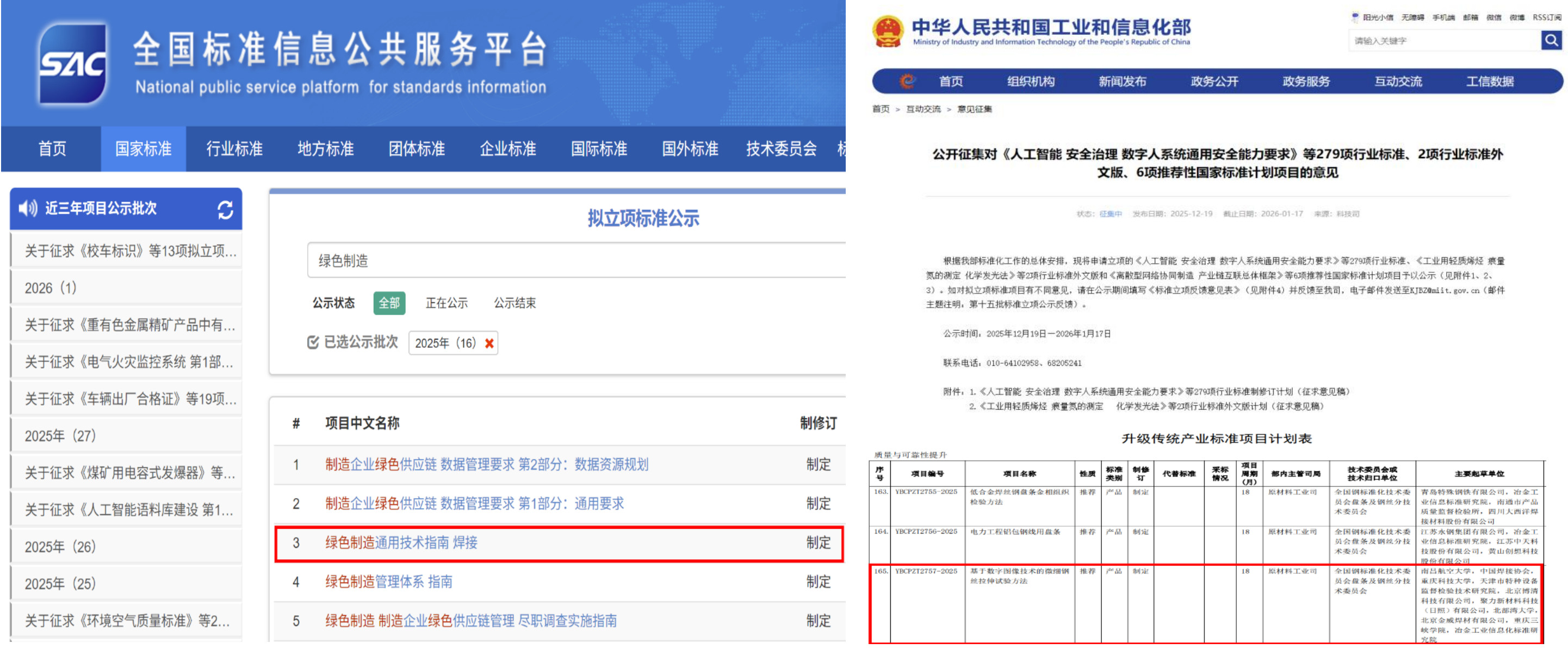Image resolution: width=1568 pixels, height=649 pixels.
Task: Click the refresh icon in the batch panel
Action: pos(225,209)
